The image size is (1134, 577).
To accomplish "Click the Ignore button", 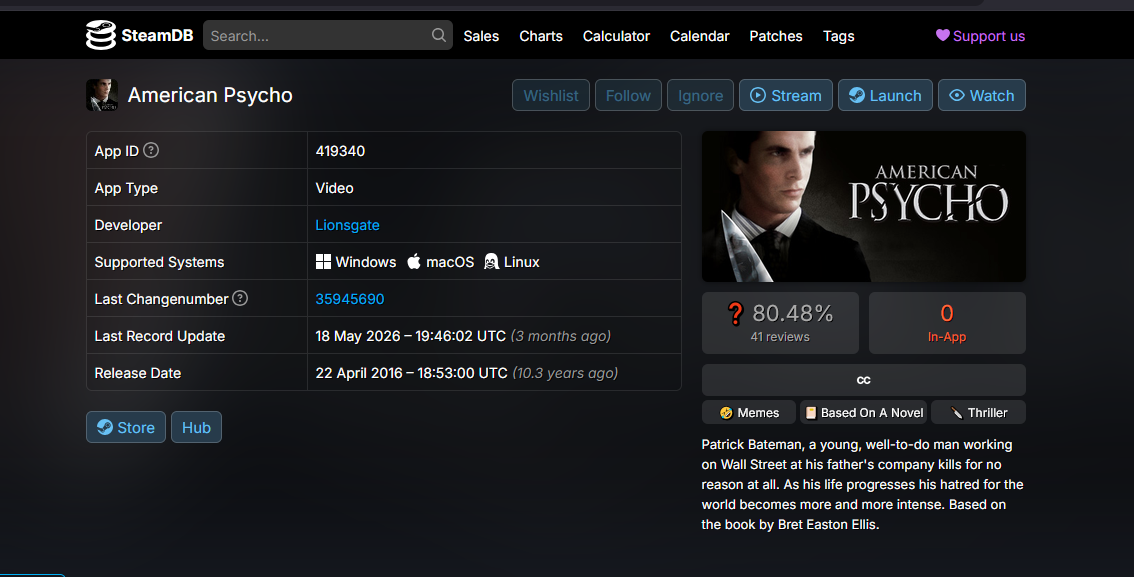I will coord(700,95).
